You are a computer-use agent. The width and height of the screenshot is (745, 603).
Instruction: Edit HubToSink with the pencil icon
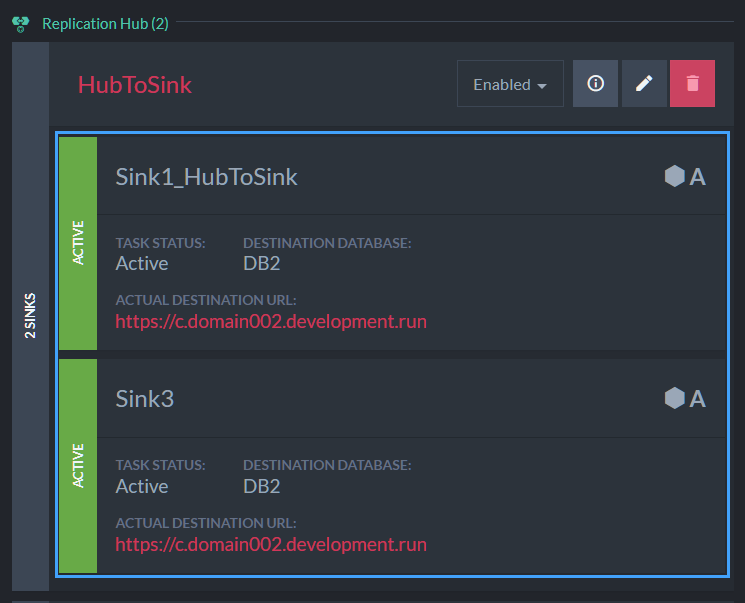(x=644, y=84)
